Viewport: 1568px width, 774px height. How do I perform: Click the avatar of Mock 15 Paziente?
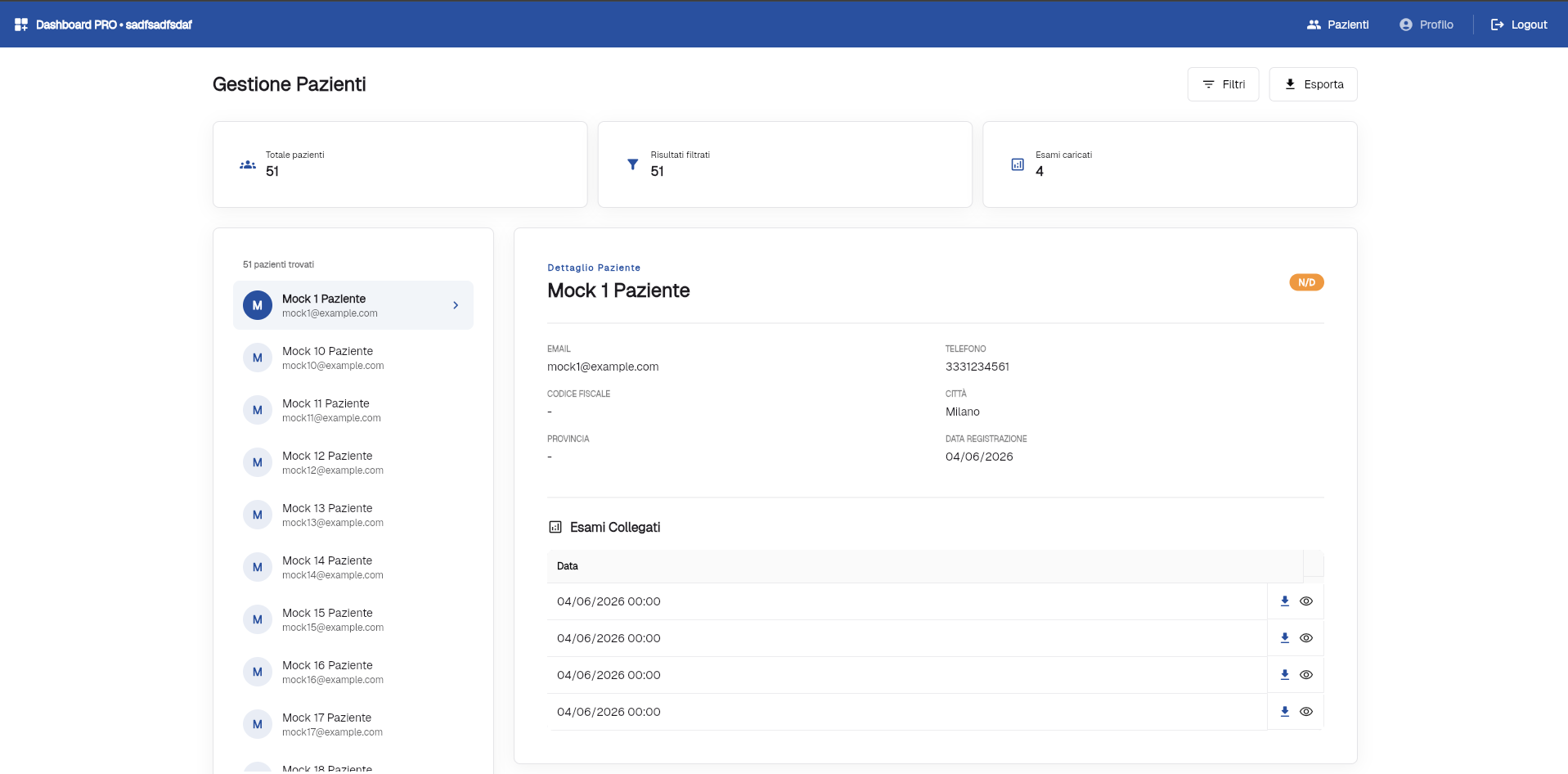pyautogui.click(x=258, y=619)
